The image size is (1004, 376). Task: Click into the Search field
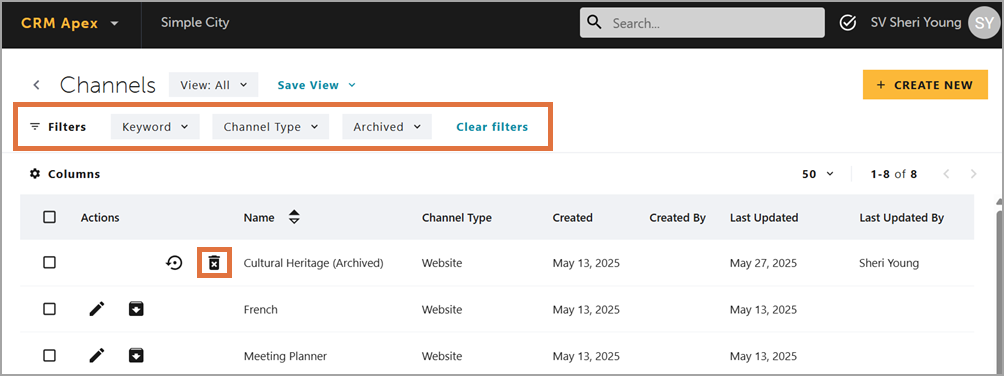(x=702, y=23)
